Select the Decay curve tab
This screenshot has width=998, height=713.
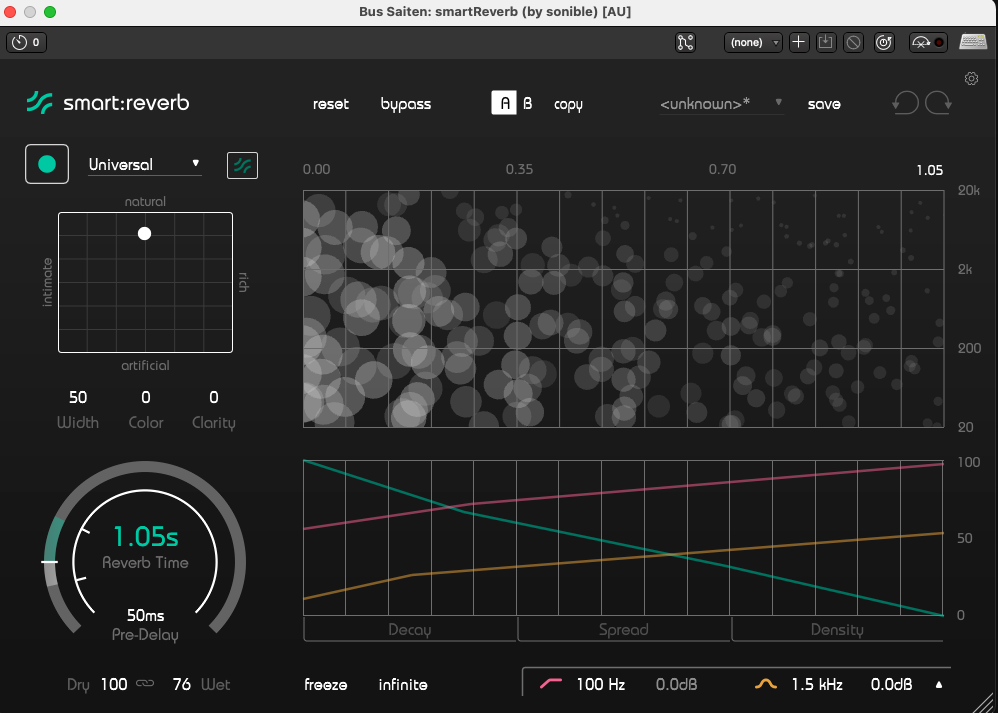[x=410, y=630]
